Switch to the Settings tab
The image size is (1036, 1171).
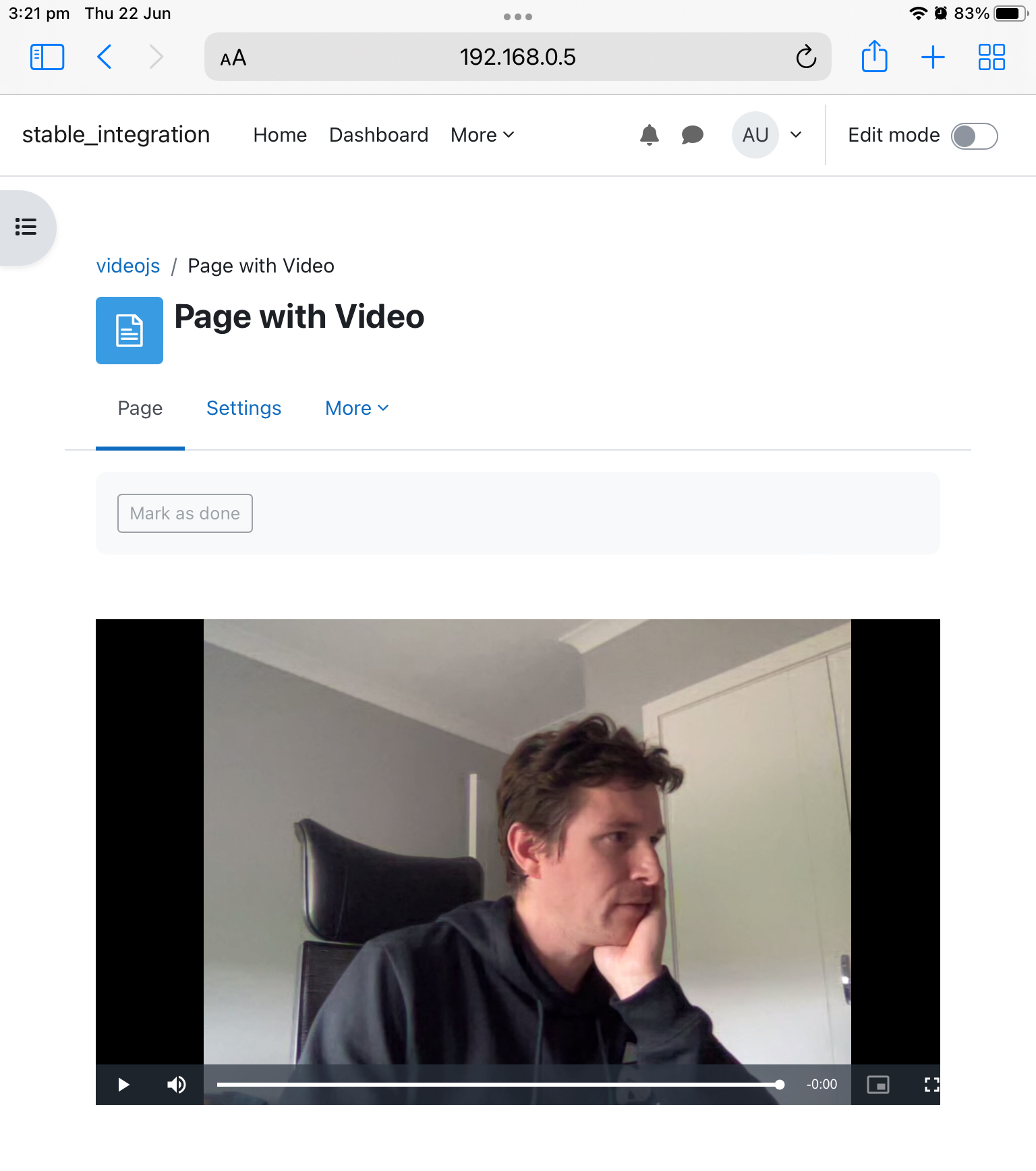243,408
